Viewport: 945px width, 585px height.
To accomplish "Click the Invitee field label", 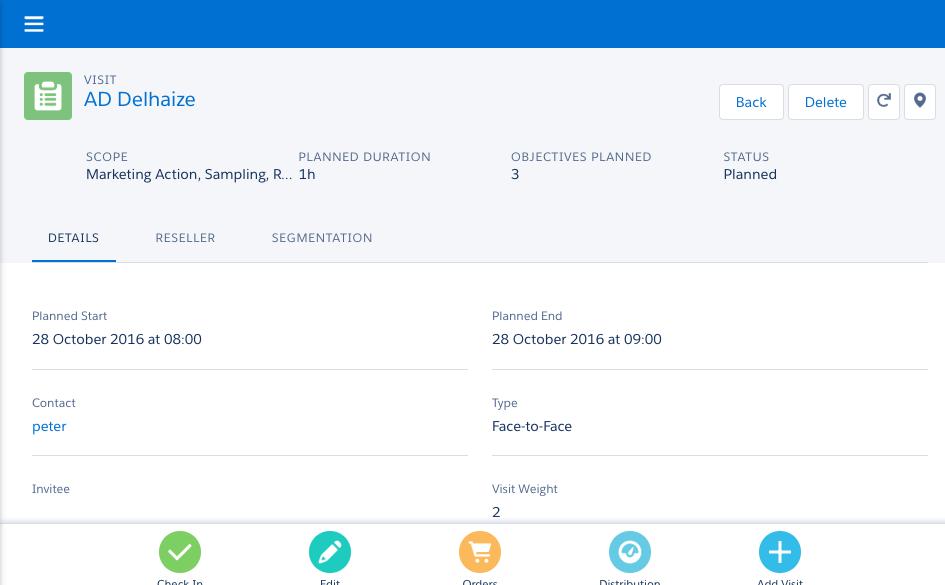I will 51,489.
